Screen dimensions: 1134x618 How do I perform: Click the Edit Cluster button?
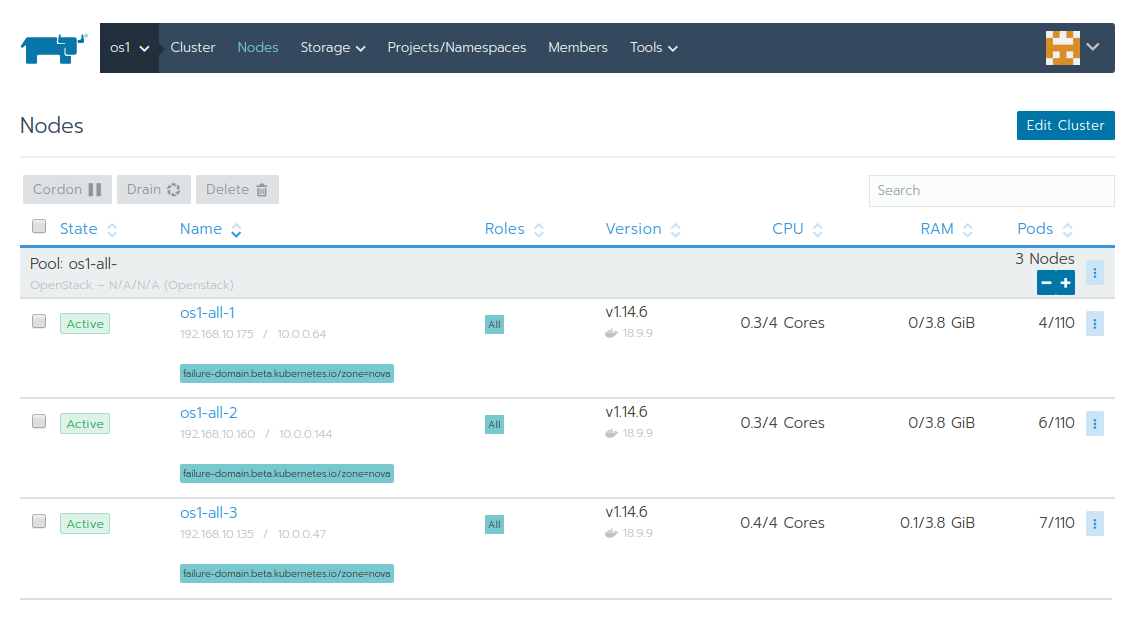(x=1065, y=125)
